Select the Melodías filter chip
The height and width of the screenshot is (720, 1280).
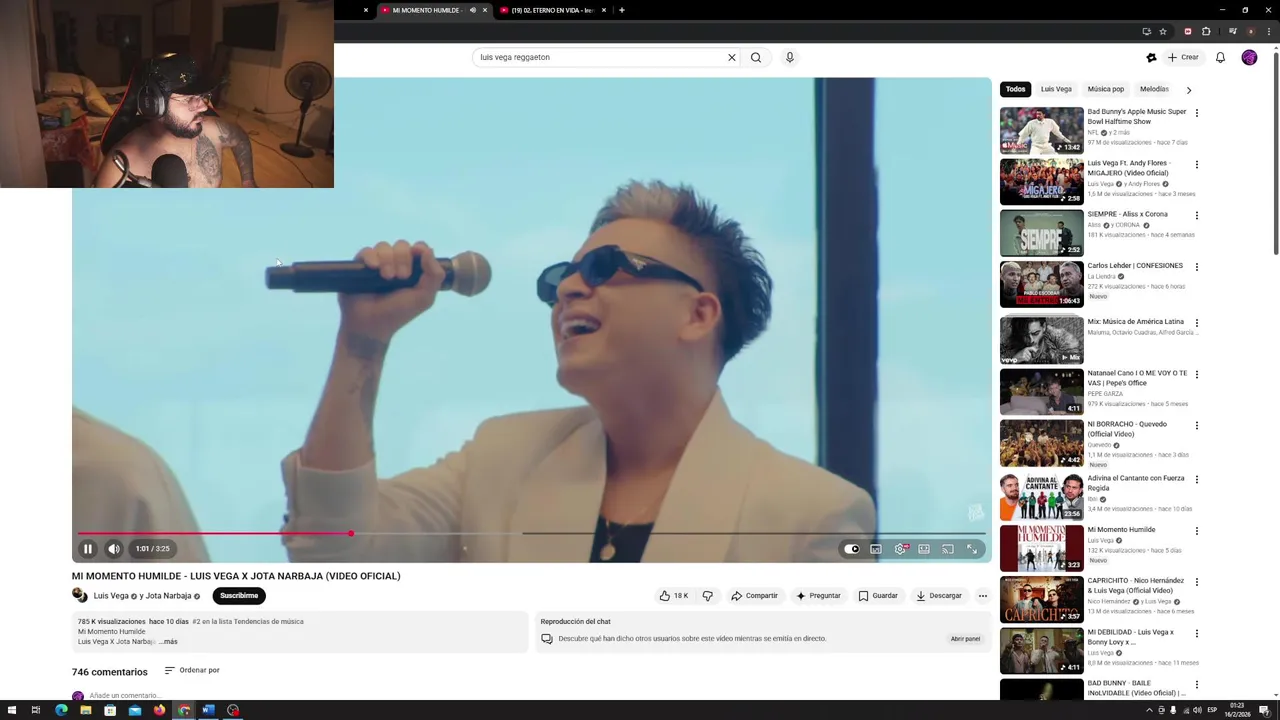[x=1154, y=89]
